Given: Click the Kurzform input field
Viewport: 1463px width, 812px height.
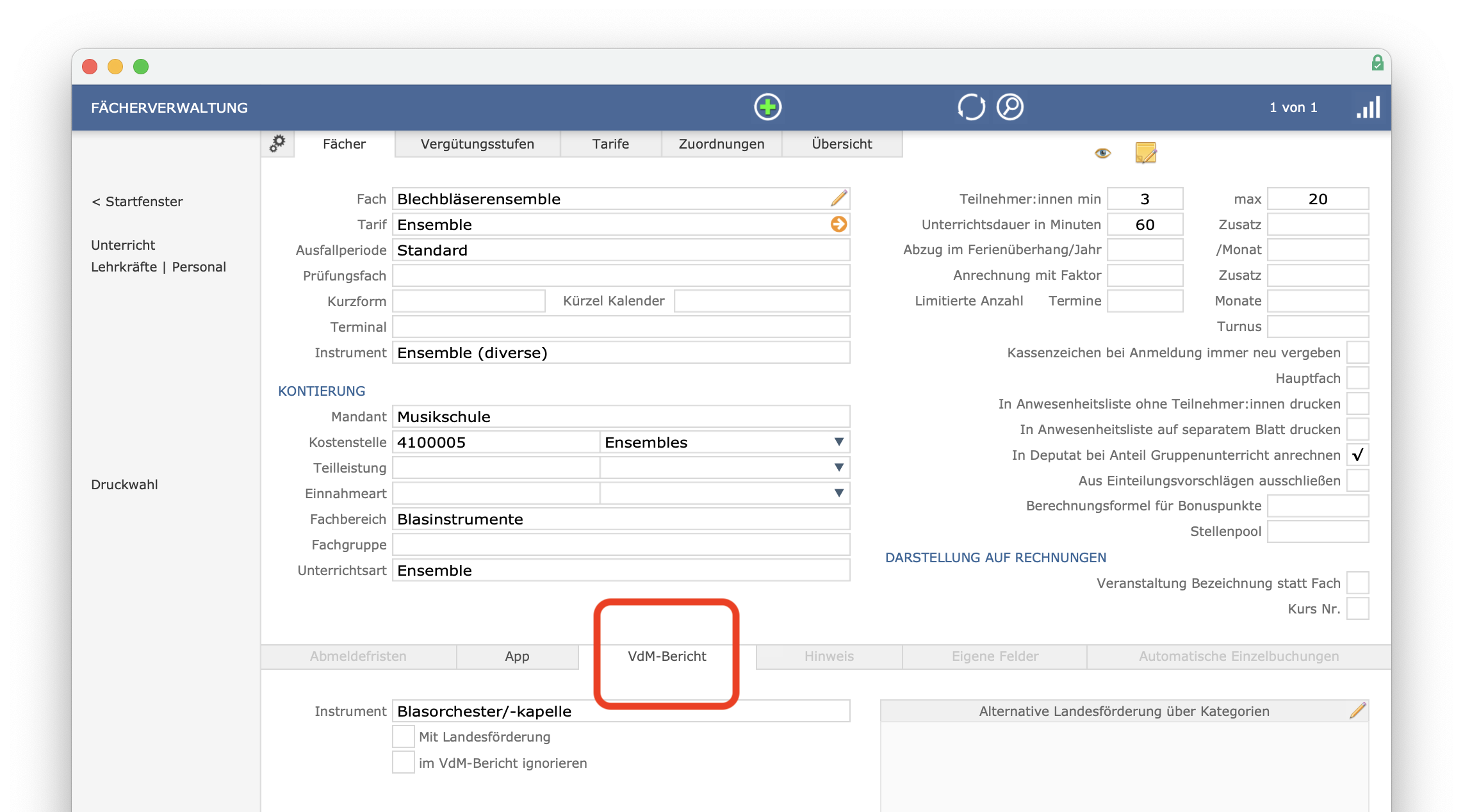Looking at the screenshot, I should coord(468,301).
